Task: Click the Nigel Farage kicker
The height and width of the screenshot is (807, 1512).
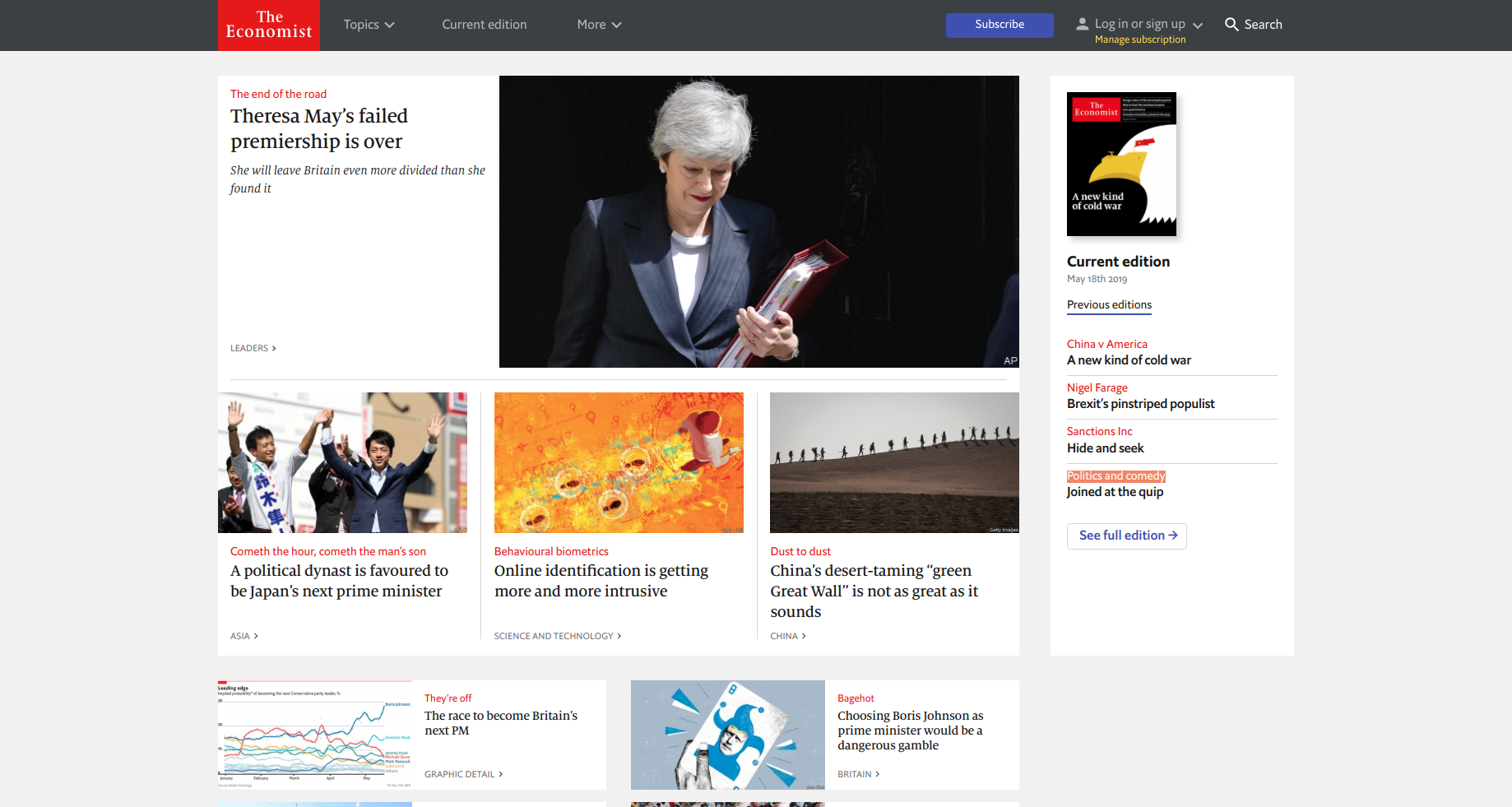Action: [x=1097, y=387]
